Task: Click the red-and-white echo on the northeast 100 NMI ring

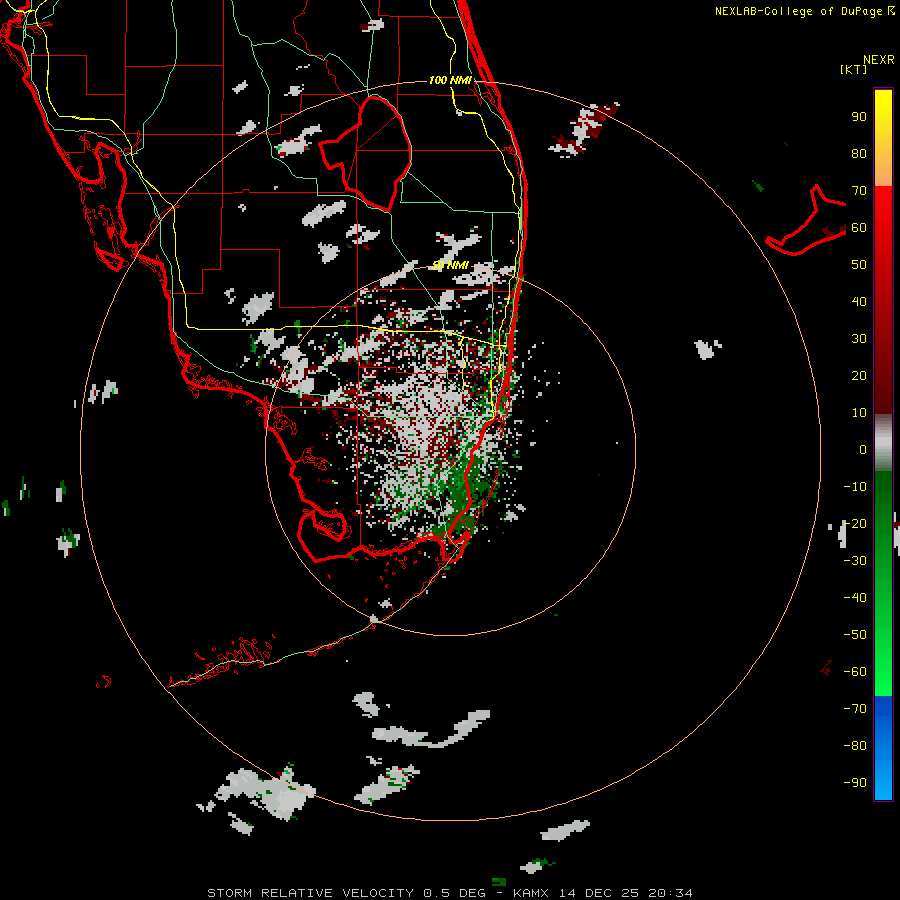Action: point(584,130)
